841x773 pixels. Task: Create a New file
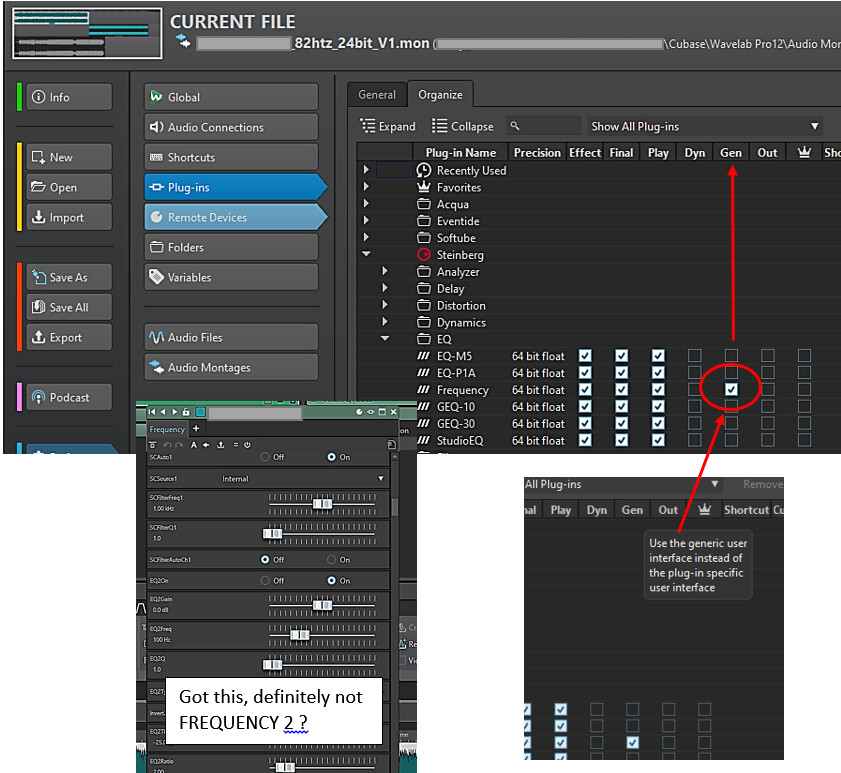[69, 157]
